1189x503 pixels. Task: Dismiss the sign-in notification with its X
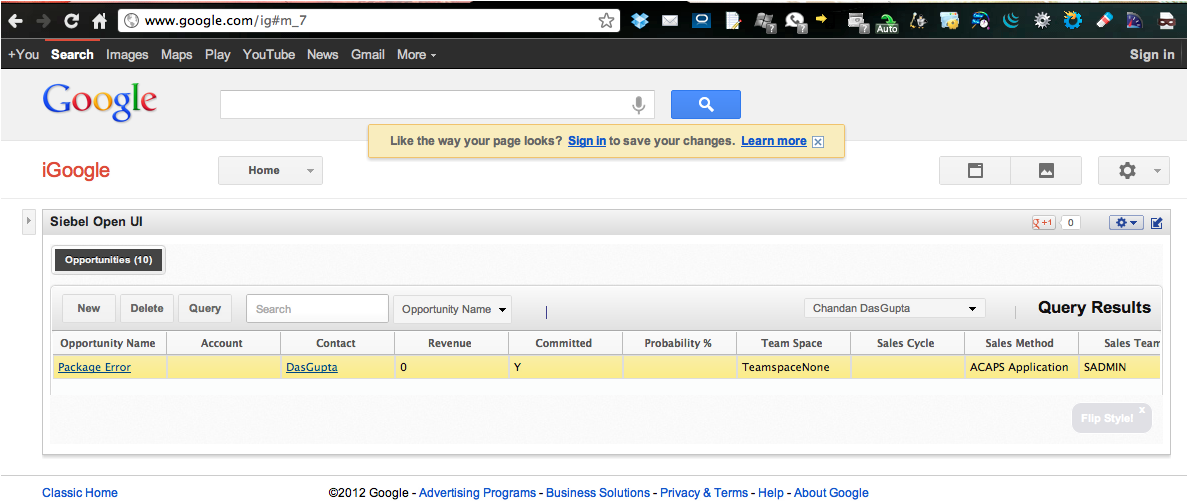tap(817, 142)
